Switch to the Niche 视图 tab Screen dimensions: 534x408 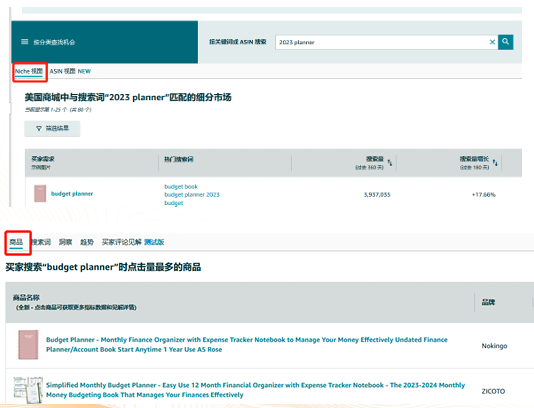coord(29,71)
